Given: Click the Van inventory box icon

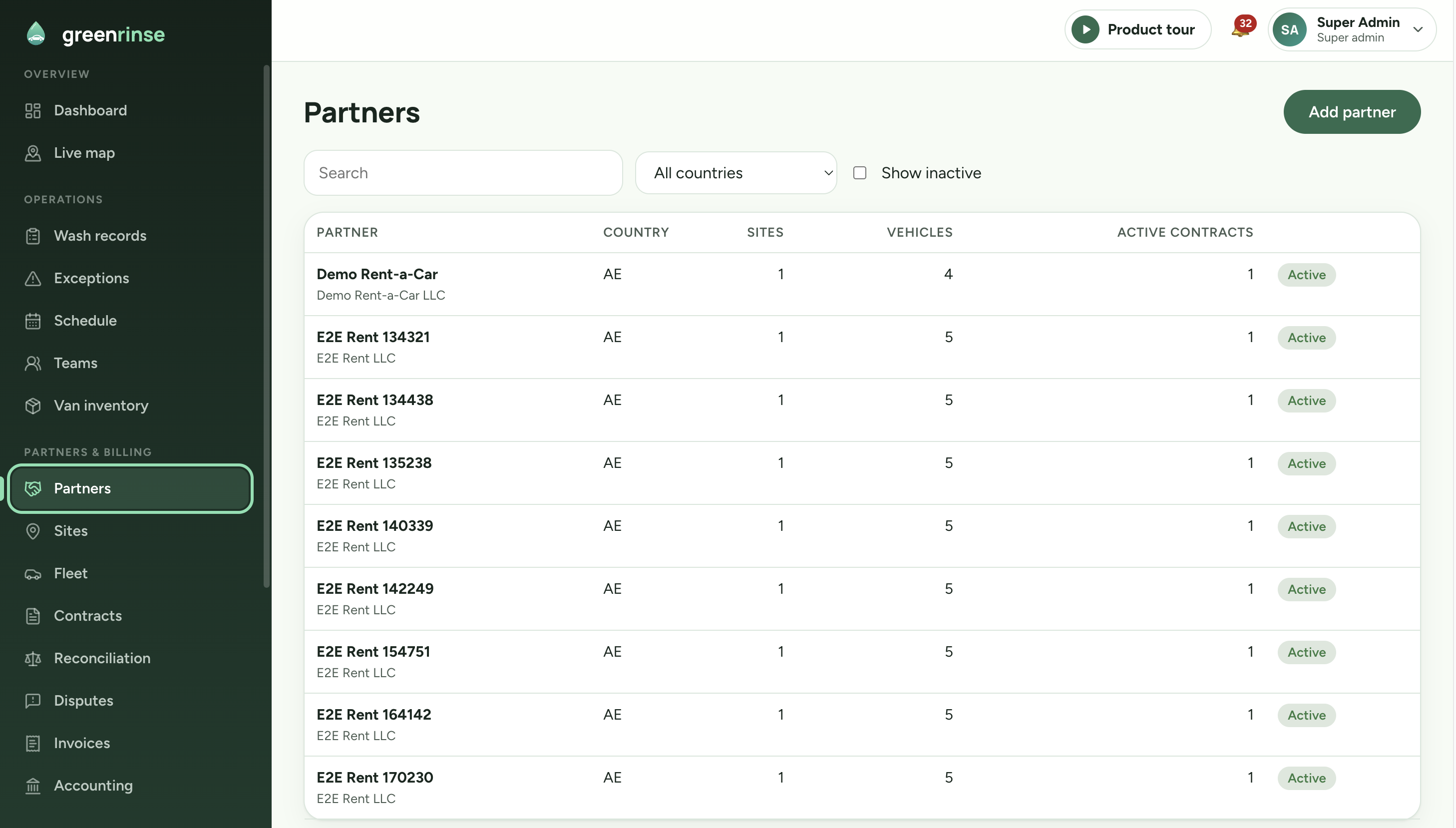Looking at the screenshot, I should [x=33, y=406].
